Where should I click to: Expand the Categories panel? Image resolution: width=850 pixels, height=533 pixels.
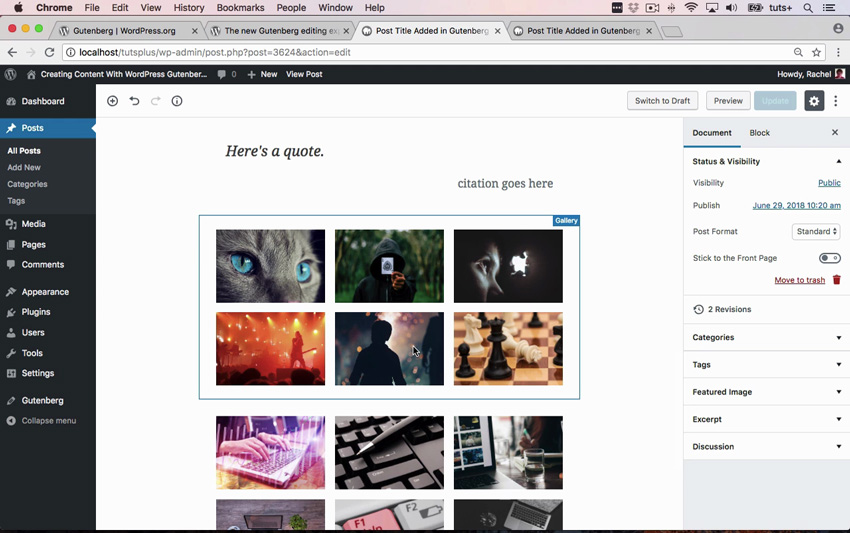pos(765,338)
